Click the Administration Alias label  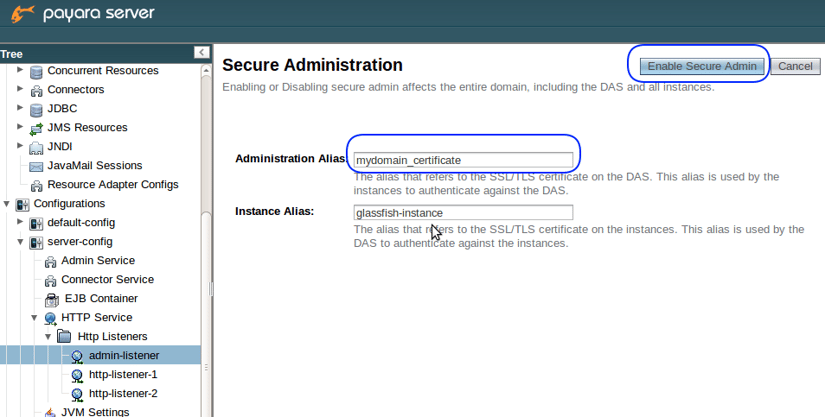(x=290, y=158)
